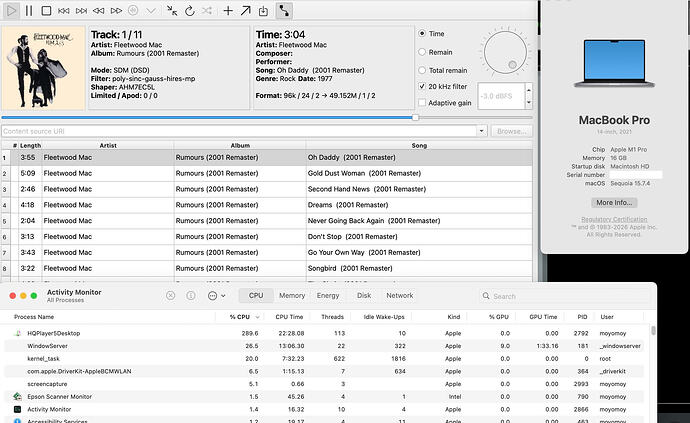690x423 pixels.
Task: Click the blue track seek bar handle
Action: [x=415, y=118]
